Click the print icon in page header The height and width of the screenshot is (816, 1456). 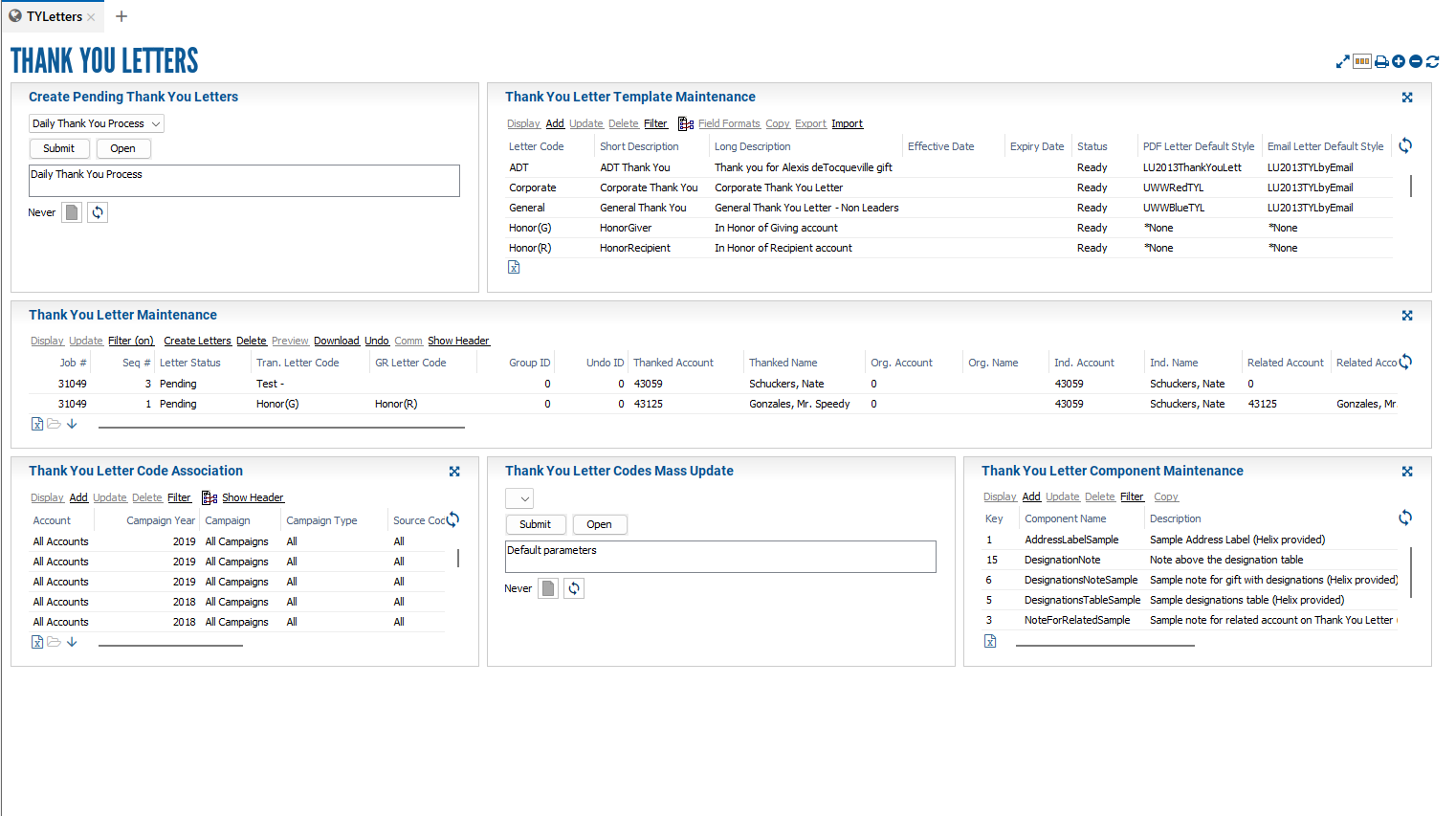tap(1381, 61)
